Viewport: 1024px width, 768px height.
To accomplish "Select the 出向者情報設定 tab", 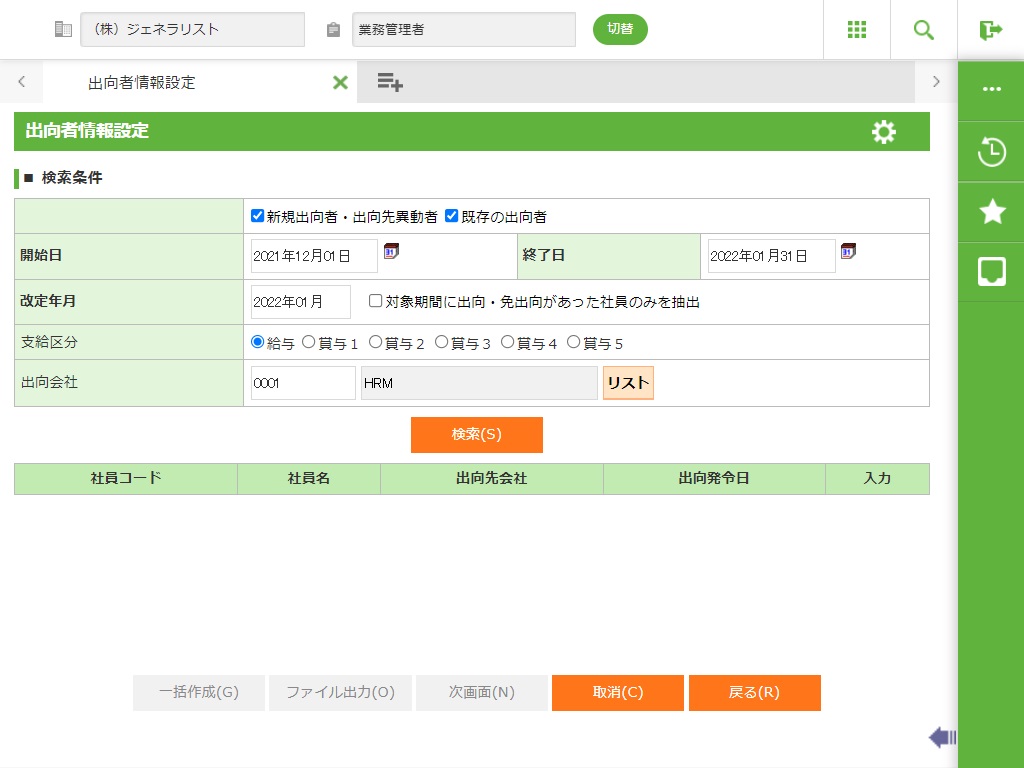I will point(142,82).
